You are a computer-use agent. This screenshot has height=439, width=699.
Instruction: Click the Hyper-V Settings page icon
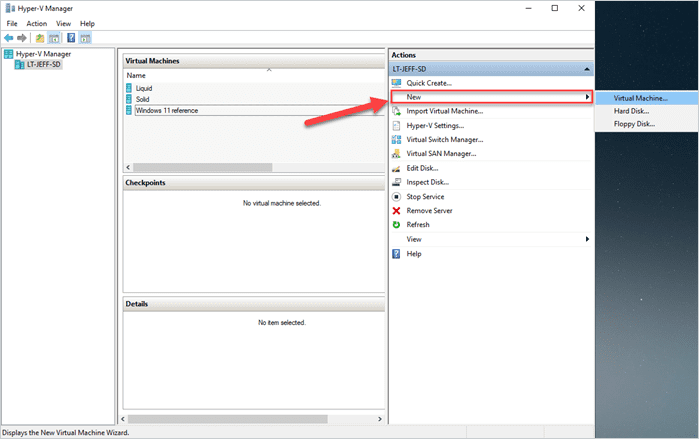coord(396,126)
